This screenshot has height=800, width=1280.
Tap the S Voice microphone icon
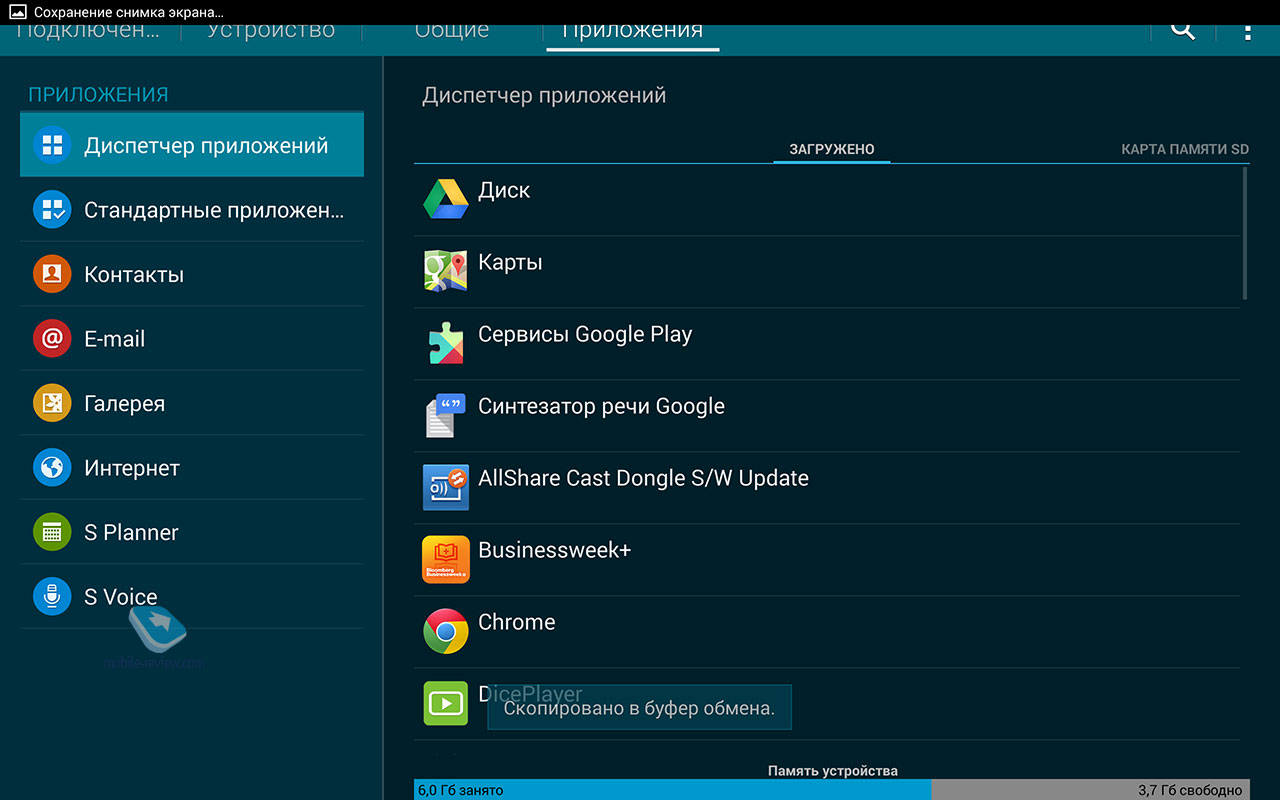coord(52,597)
